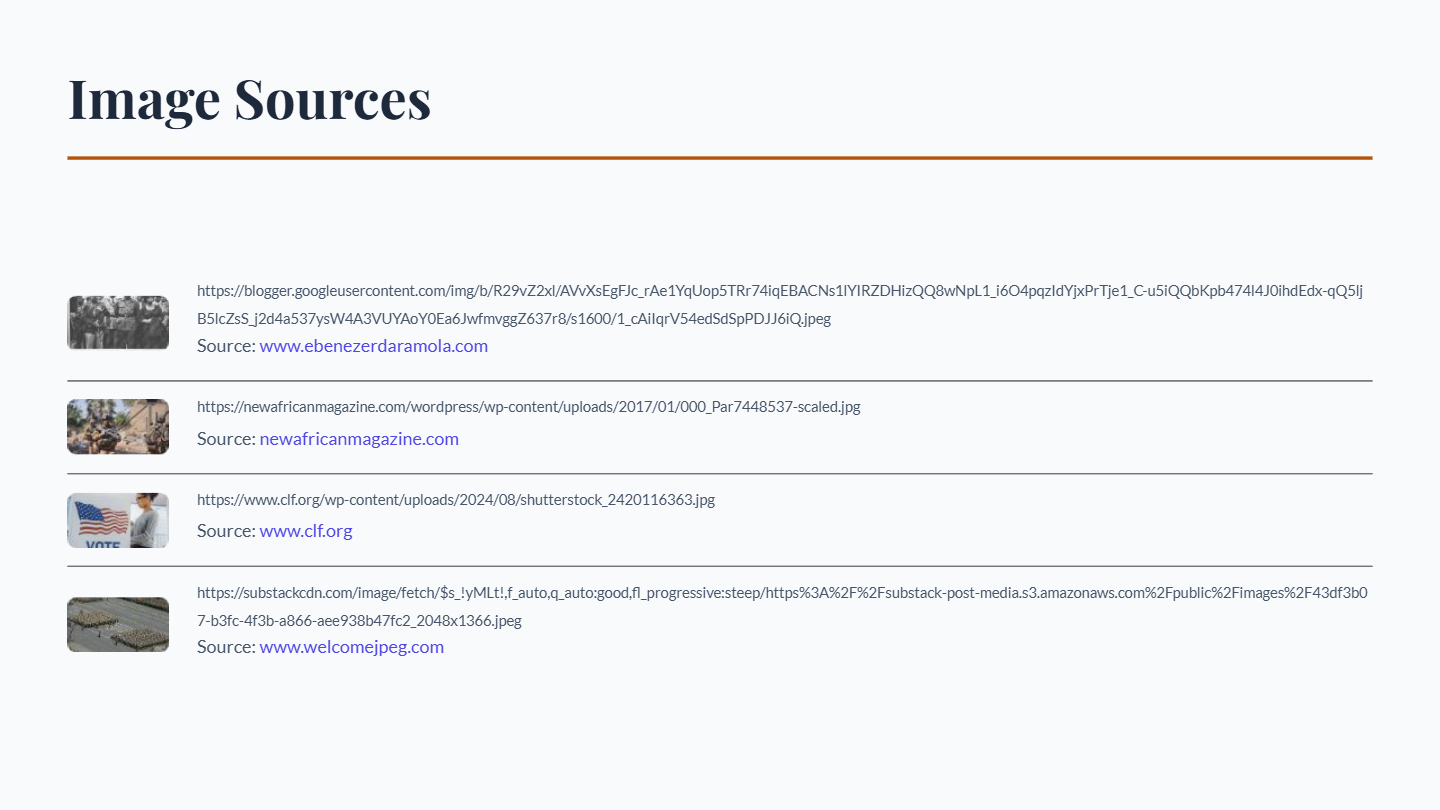This screenshot has width=1440, height=810.
Task: Click the military parade formation thumbnail
Action: click(x=118, y=625)
